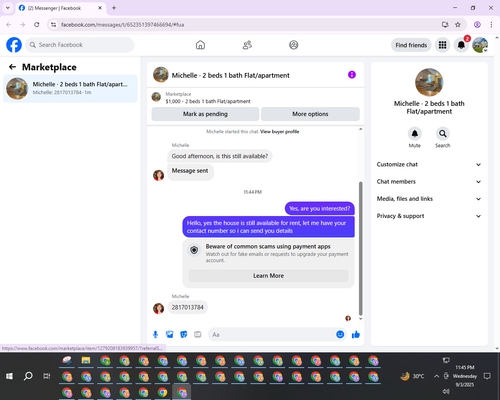Select the Messenger | Facebook browser tab
Viewport: 500px width, 400px height.
pos(60,8)
